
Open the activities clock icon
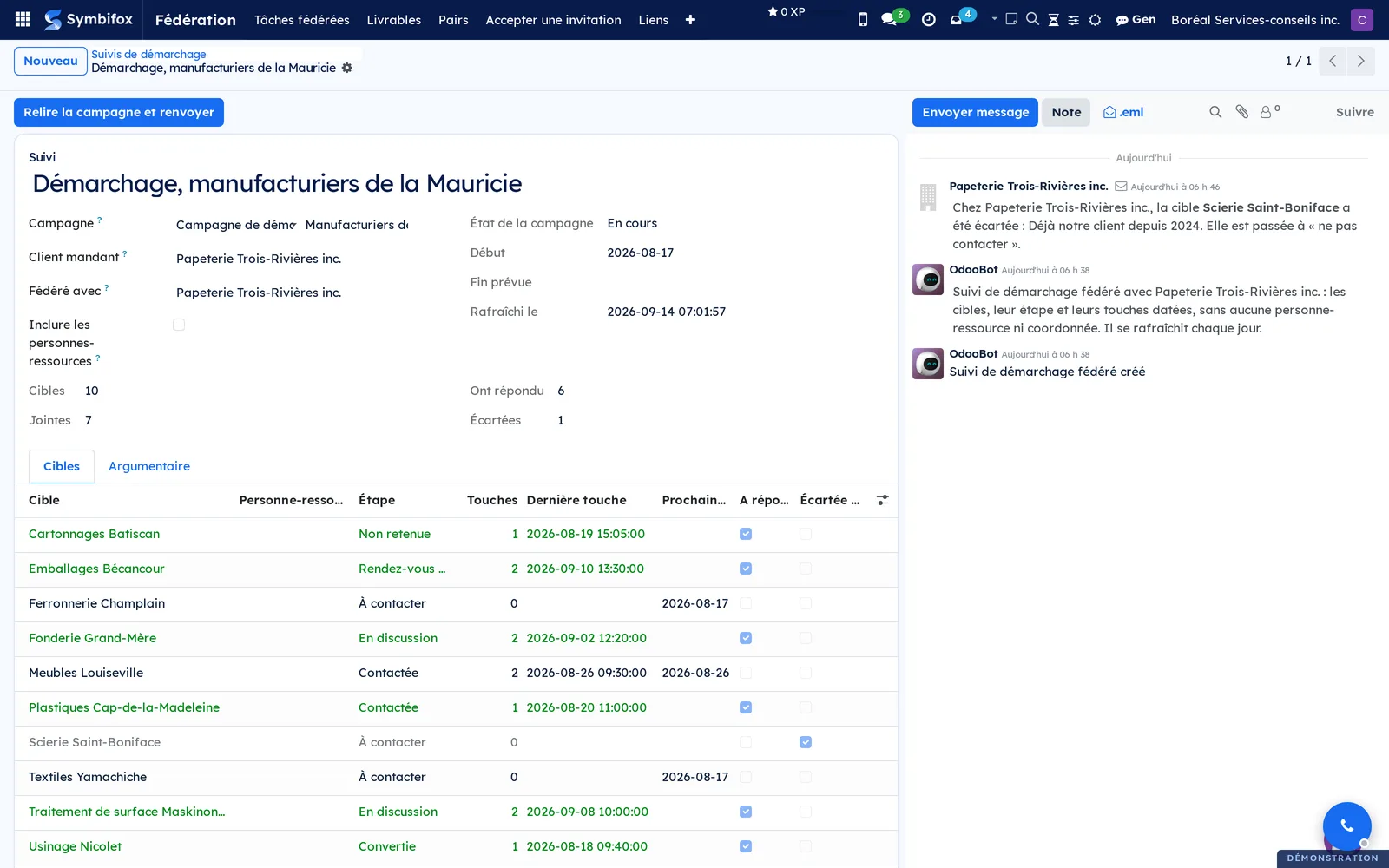(928, 19)
